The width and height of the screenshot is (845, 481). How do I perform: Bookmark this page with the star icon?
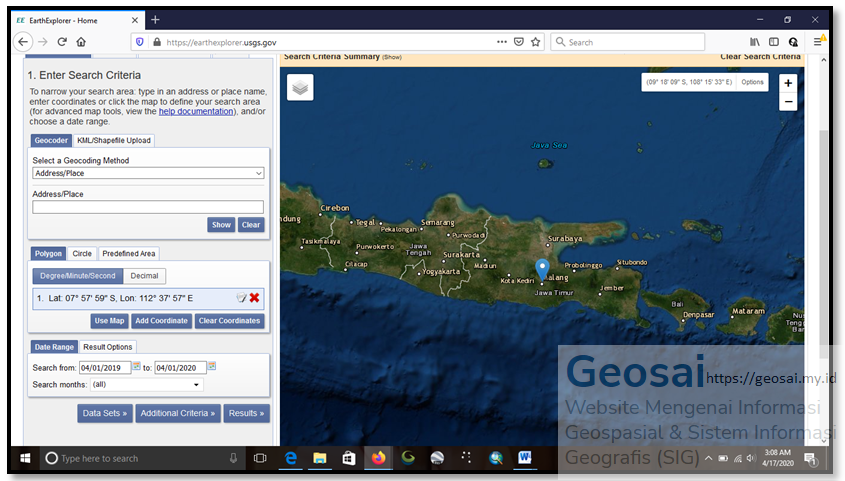535,42
